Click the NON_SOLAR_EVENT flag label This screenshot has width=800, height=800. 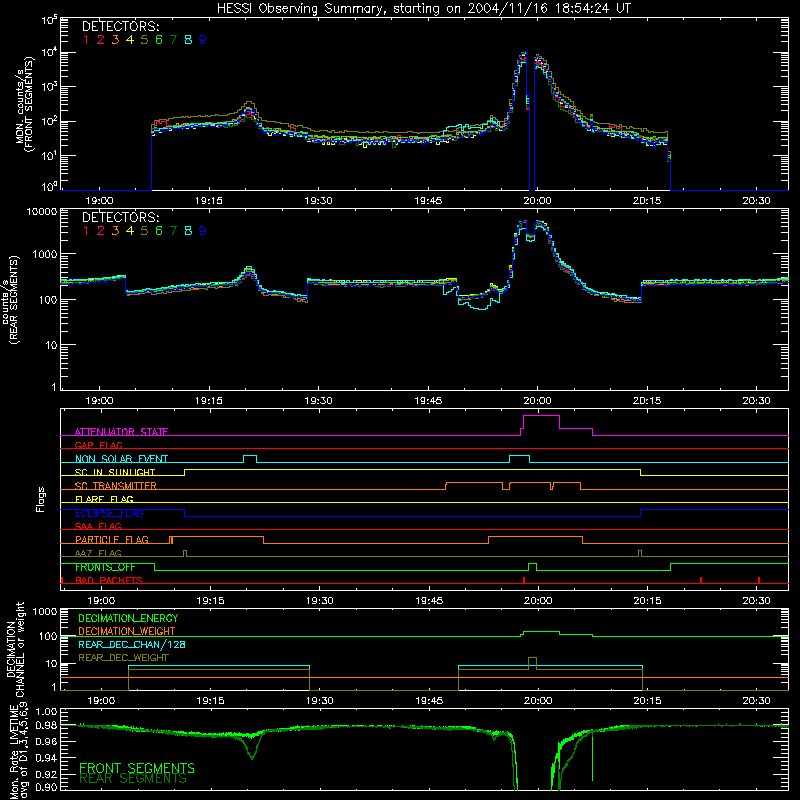(121, 459)
